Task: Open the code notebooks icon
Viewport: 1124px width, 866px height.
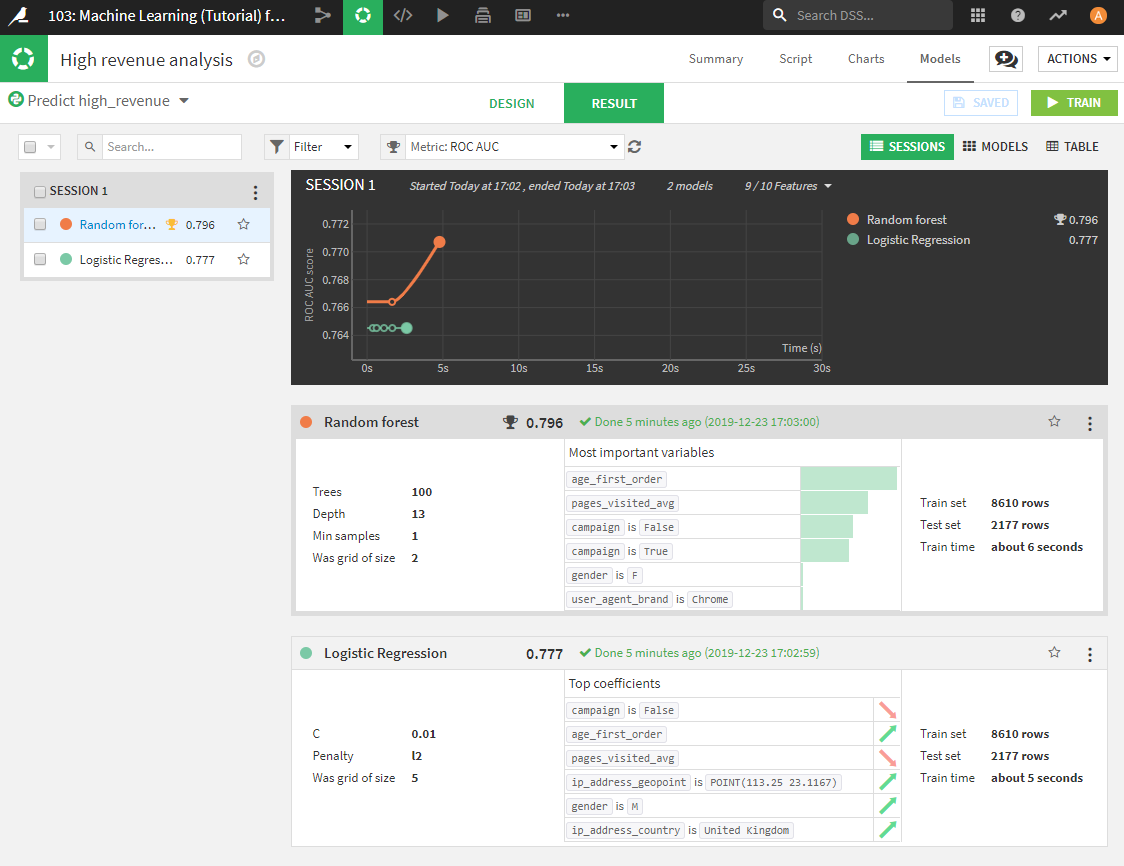Action: (x=403, y=15)
